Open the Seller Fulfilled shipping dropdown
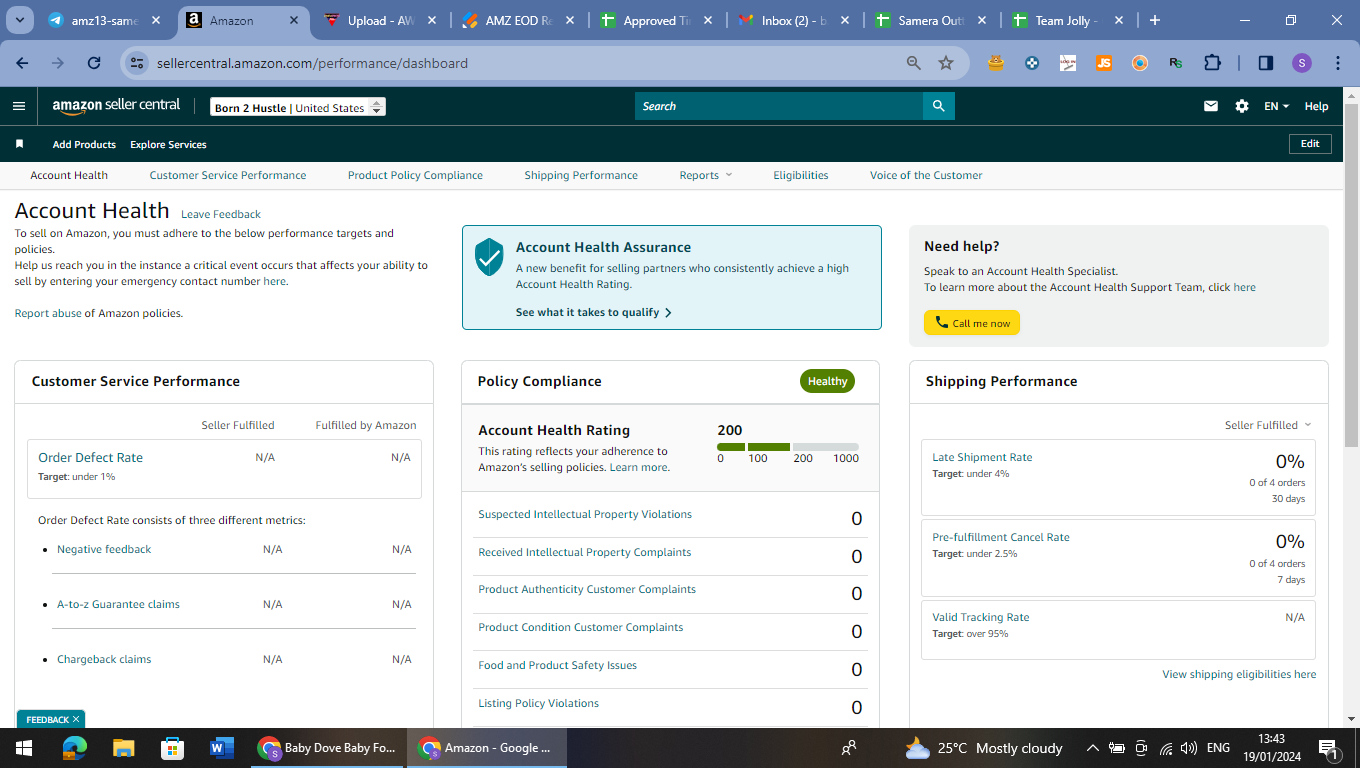The width and height of the screenshot is (1360, 768). pos(1268,425)
